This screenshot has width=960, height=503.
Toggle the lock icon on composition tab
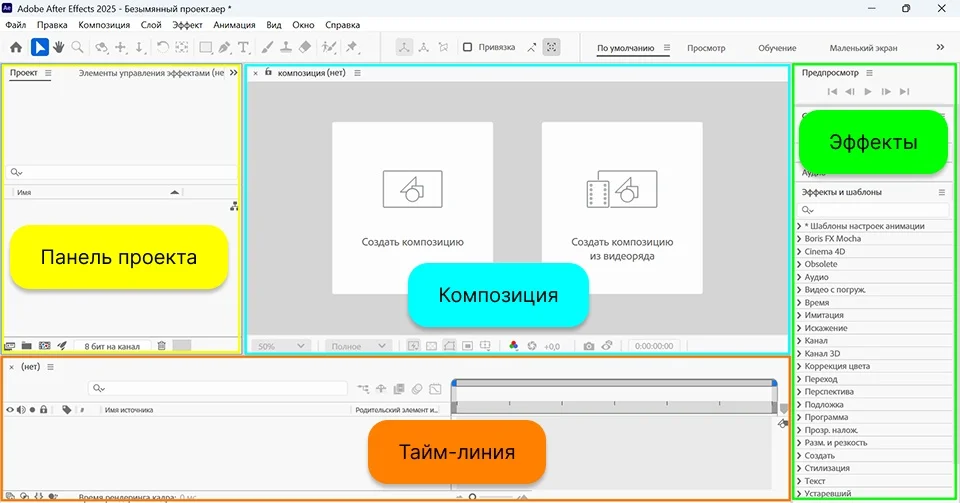coord(268,72)
